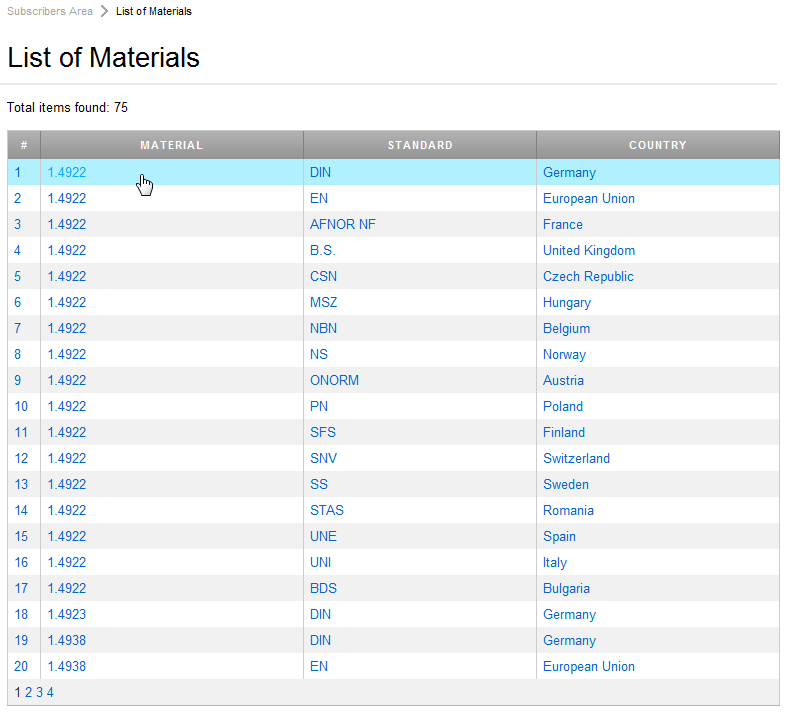Open the AFNOR NF standard link
Image resolution: width=787 pixels, height=714 pixels.
(343, 224)
